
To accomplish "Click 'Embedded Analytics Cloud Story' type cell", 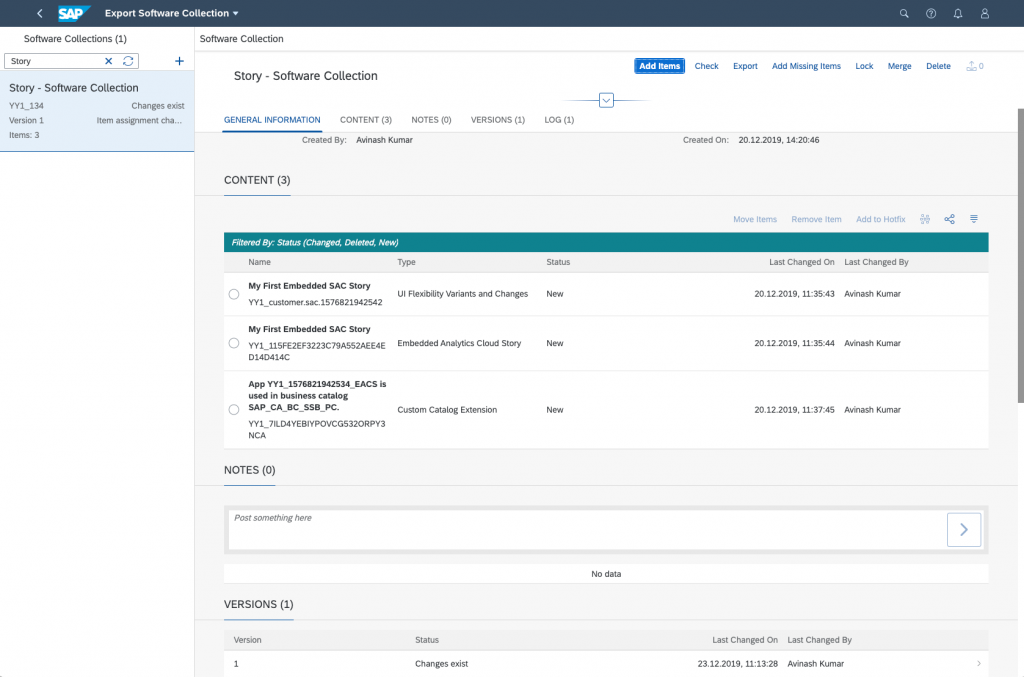I will [459, 343].
